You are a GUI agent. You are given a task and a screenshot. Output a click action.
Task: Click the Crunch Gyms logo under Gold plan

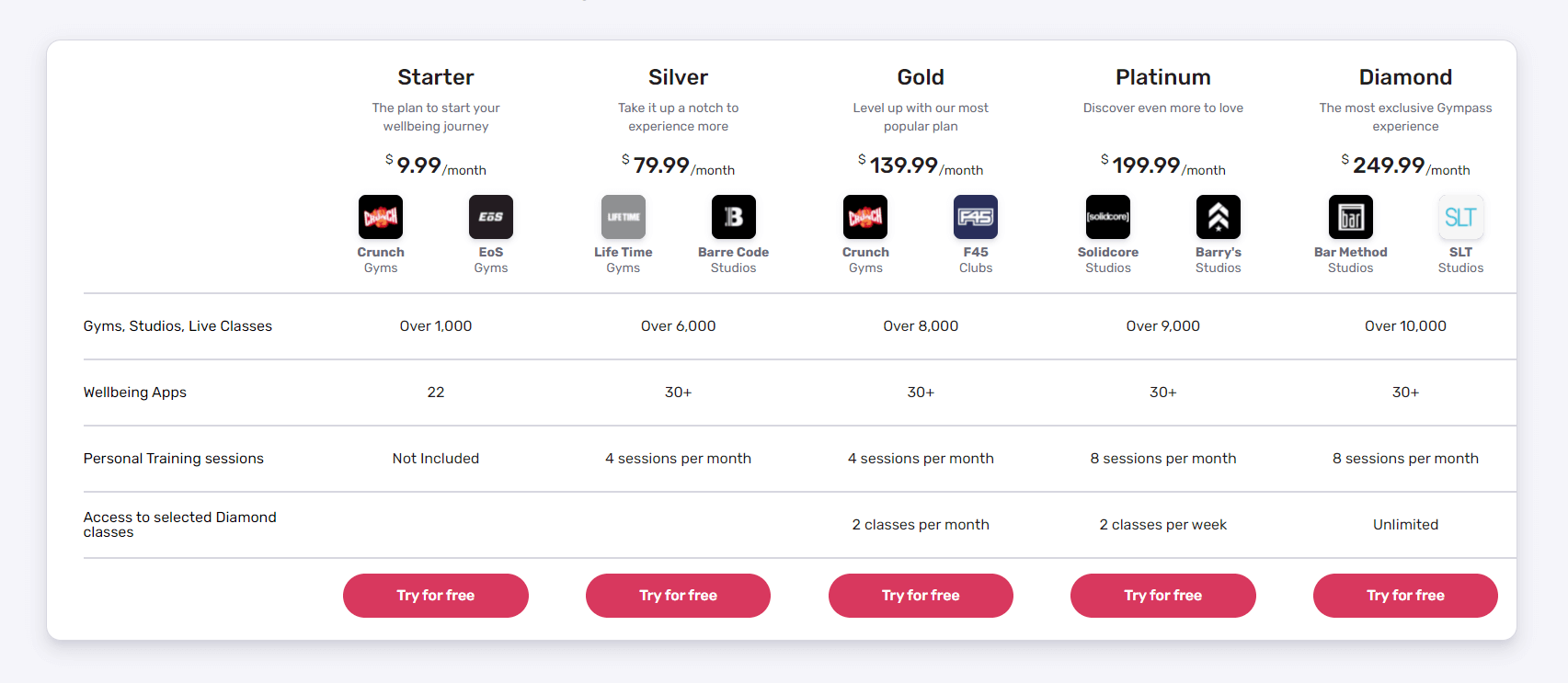[865, 217]
